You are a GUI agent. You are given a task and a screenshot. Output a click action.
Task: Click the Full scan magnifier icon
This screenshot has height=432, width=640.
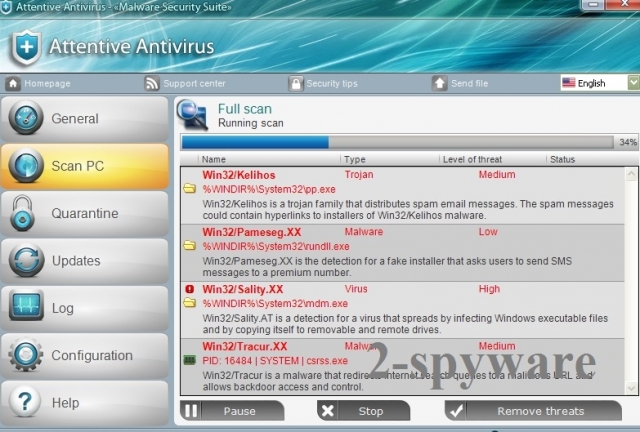pos(193,115)
